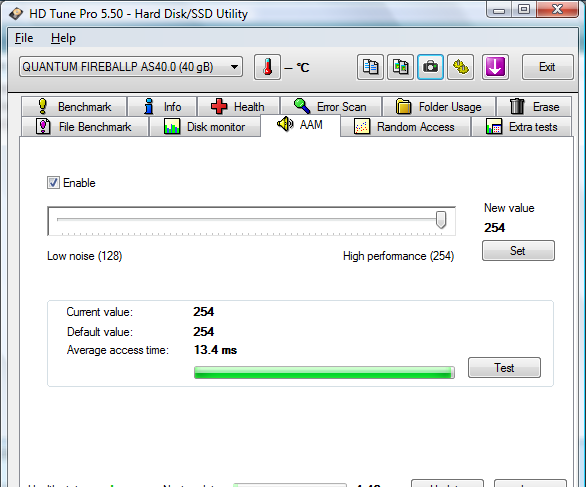
Task: Click the purple download arrow icon
Action: tap(495, 67)
